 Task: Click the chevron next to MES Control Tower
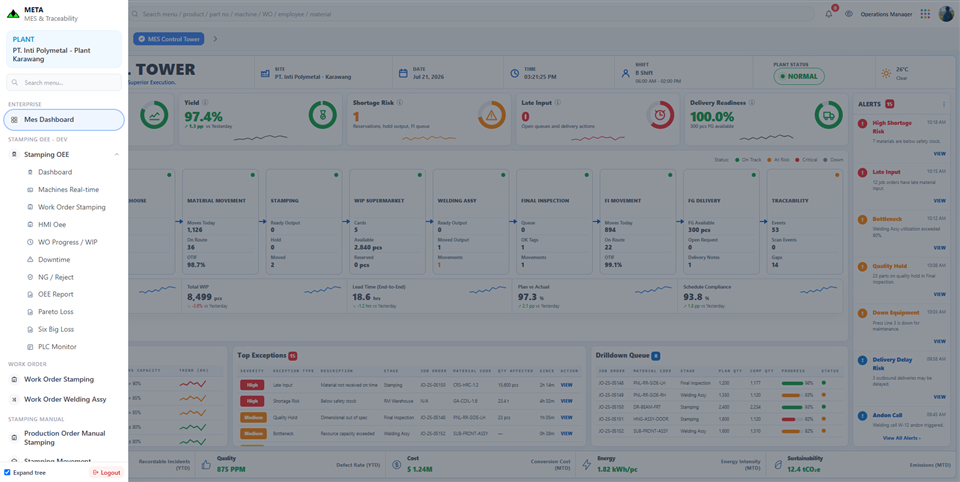click(215, 39)
